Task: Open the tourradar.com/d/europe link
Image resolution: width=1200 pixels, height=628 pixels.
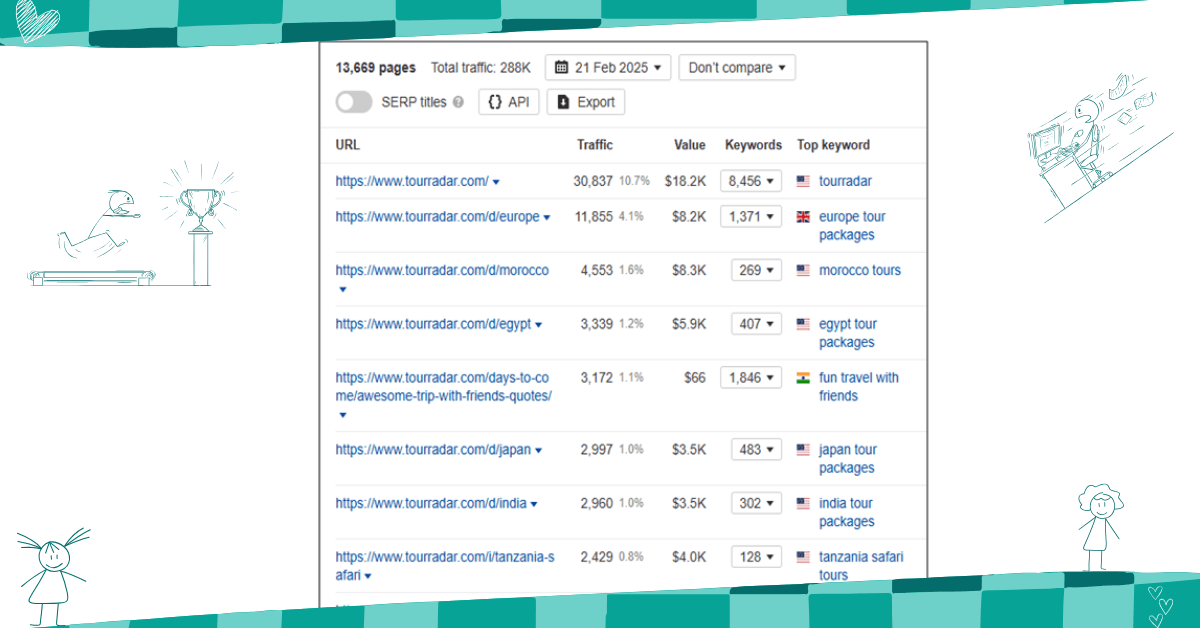Action: (x=437, y=217)
